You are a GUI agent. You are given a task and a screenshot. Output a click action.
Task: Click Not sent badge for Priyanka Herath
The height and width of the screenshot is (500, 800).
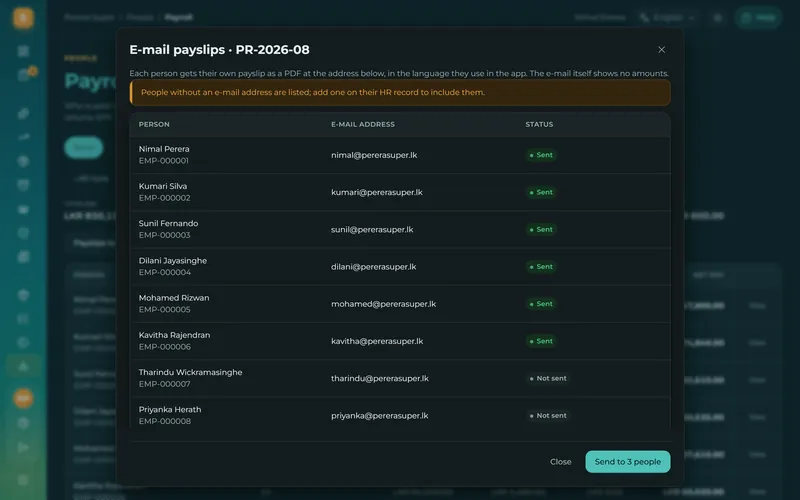click(x=548, y=416)
